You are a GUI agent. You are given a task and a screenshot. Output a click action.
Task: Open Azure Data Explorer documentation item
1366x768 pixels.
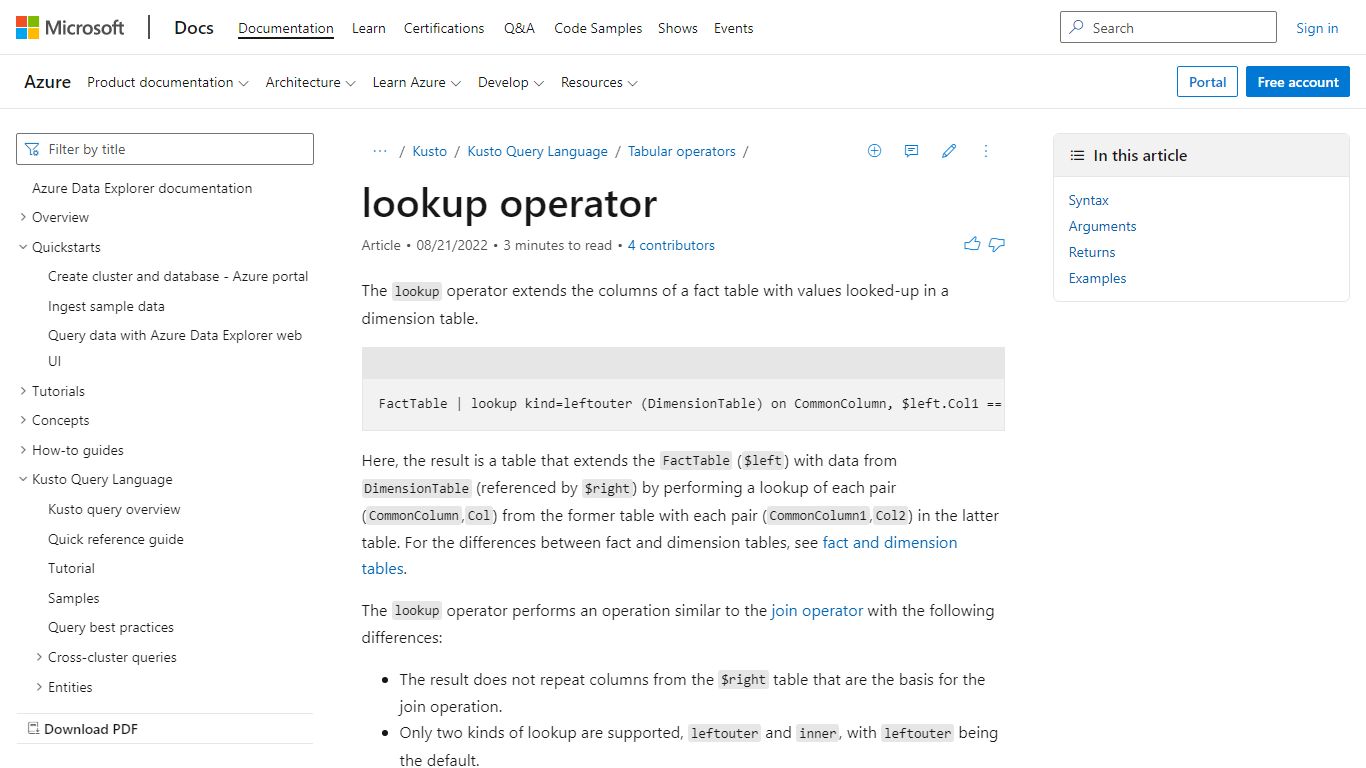point(142,188)
